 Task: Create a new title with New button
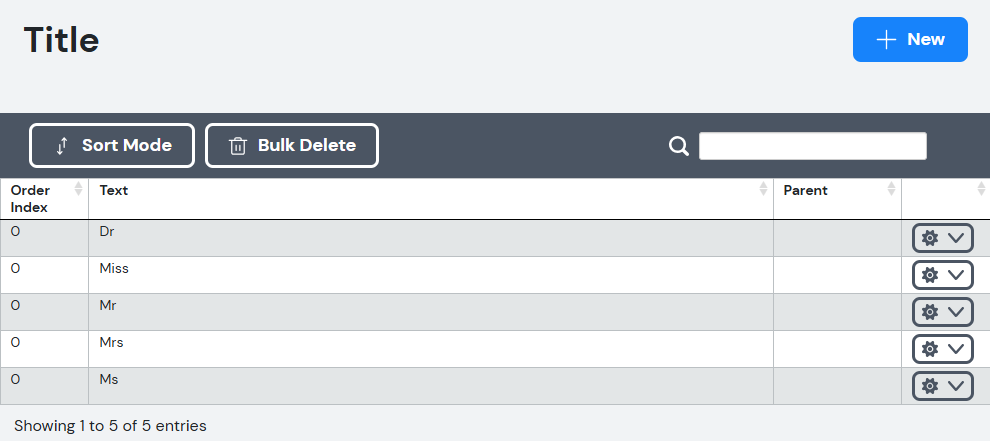tap(910, 39)
